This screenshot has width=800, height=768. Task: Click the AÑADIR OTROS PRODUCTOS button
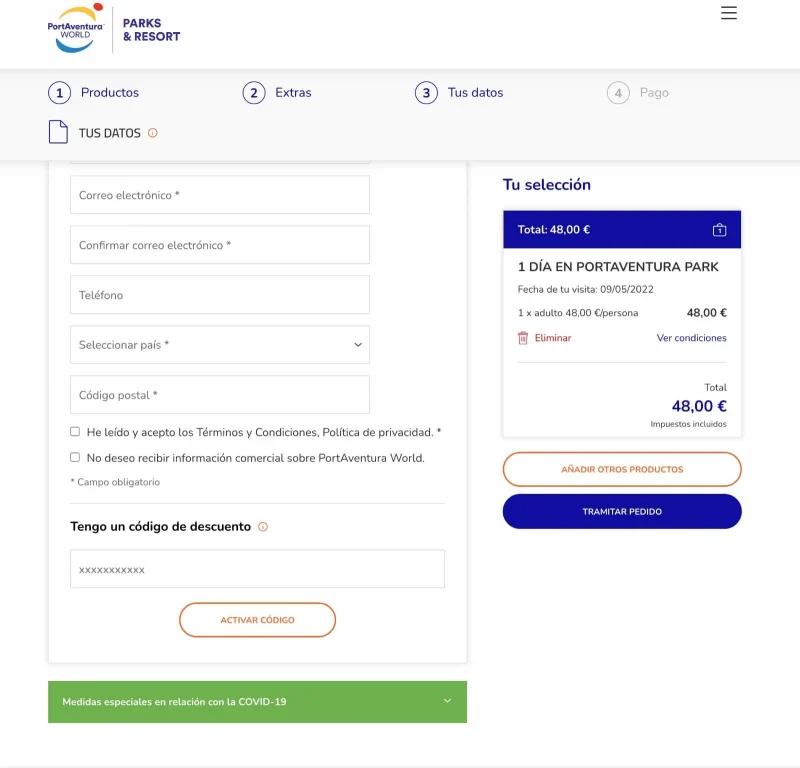point(622,469)
